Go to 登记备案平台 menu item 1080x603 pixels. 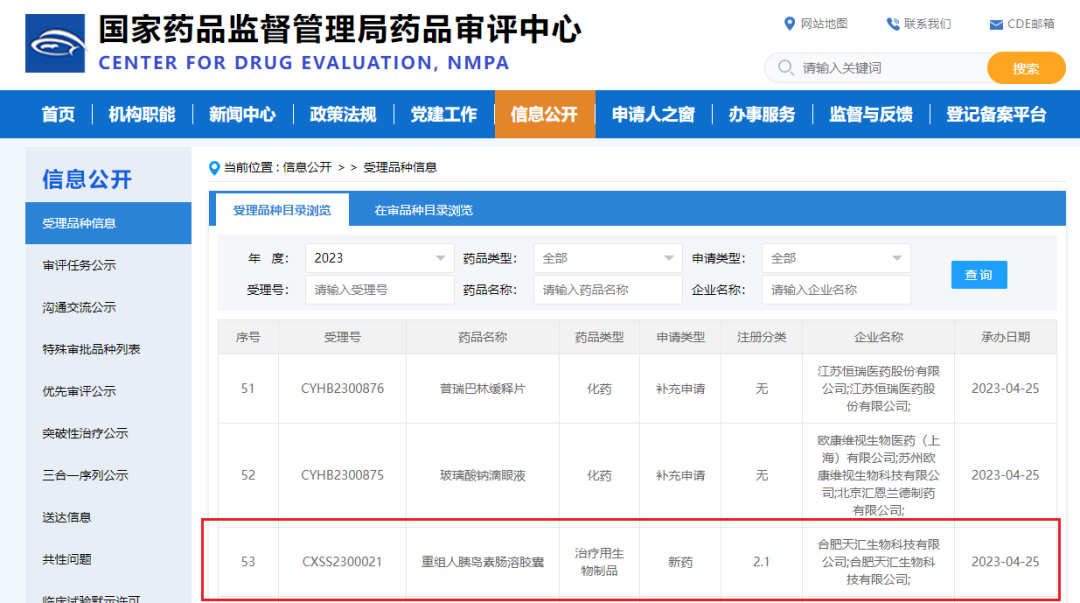996,114
